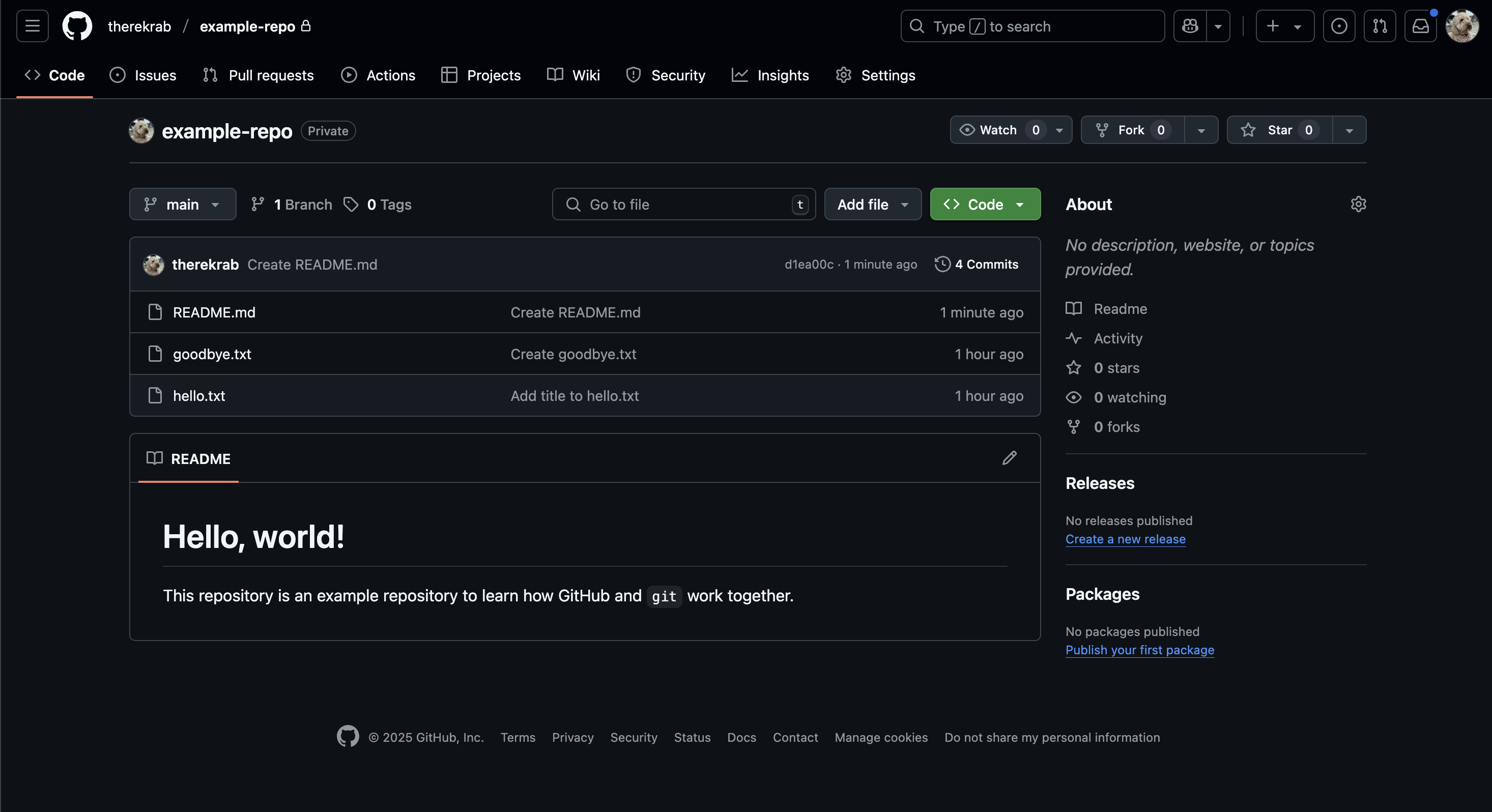Viewport: 1492px width, 812px height.
Task: Expand the Star lists dropdown arrow
Action: [x=1350, y=130]
